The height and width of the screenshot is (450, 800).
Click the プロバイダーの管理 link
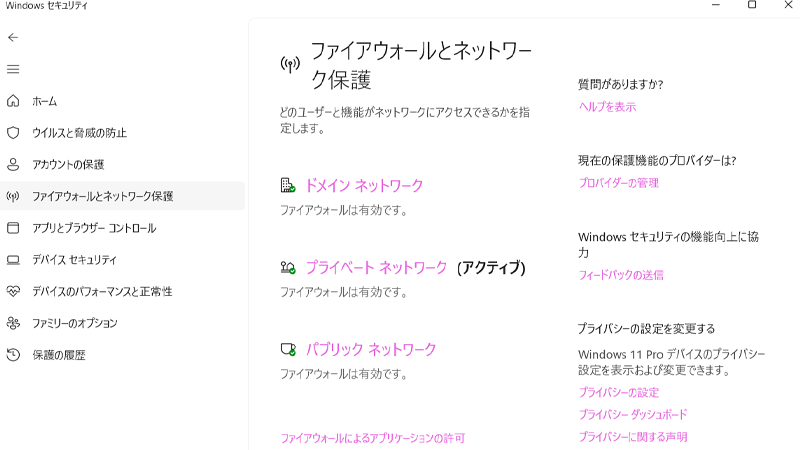pyautogui.click(x=618, y=183)
